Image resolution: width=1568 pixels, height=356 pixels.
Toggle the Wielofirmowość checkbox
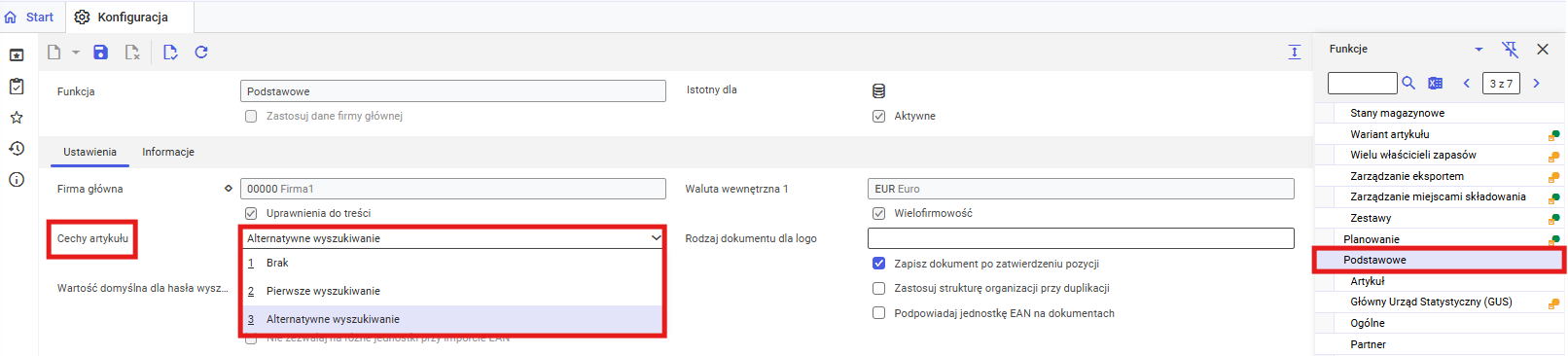(x=879, y=213)
